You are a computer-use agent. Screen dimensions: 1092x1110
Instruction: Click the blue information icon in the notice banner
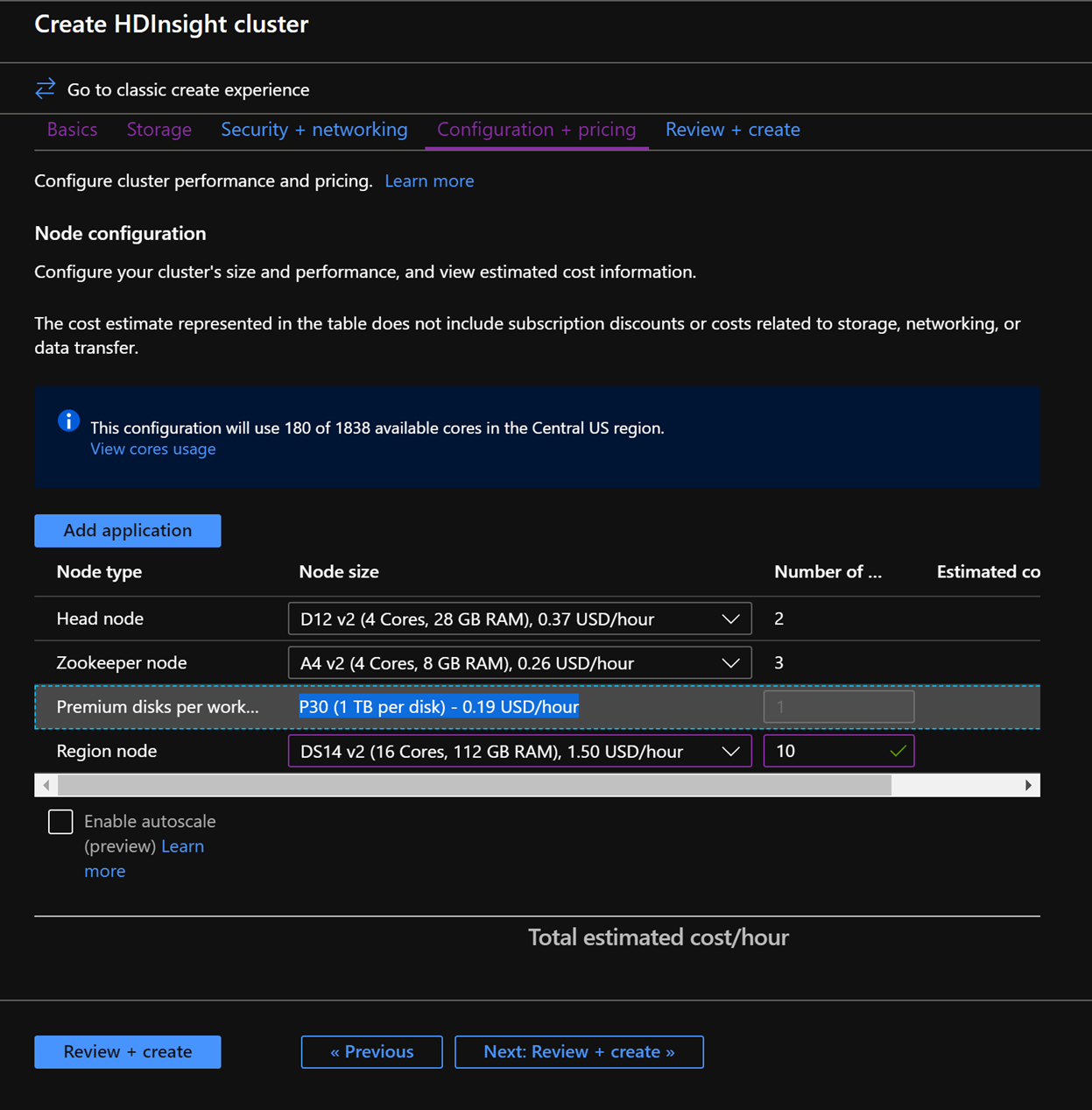pyautogui.click(x=68, y=421)
